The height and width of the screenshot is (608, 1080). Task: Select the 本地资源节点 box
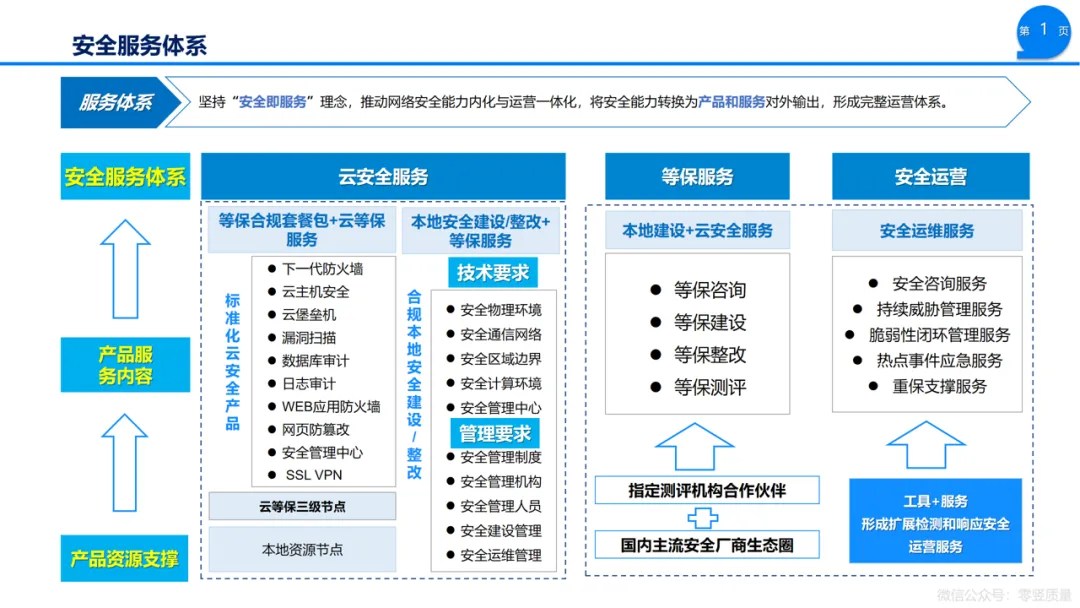tap(302, 549)
